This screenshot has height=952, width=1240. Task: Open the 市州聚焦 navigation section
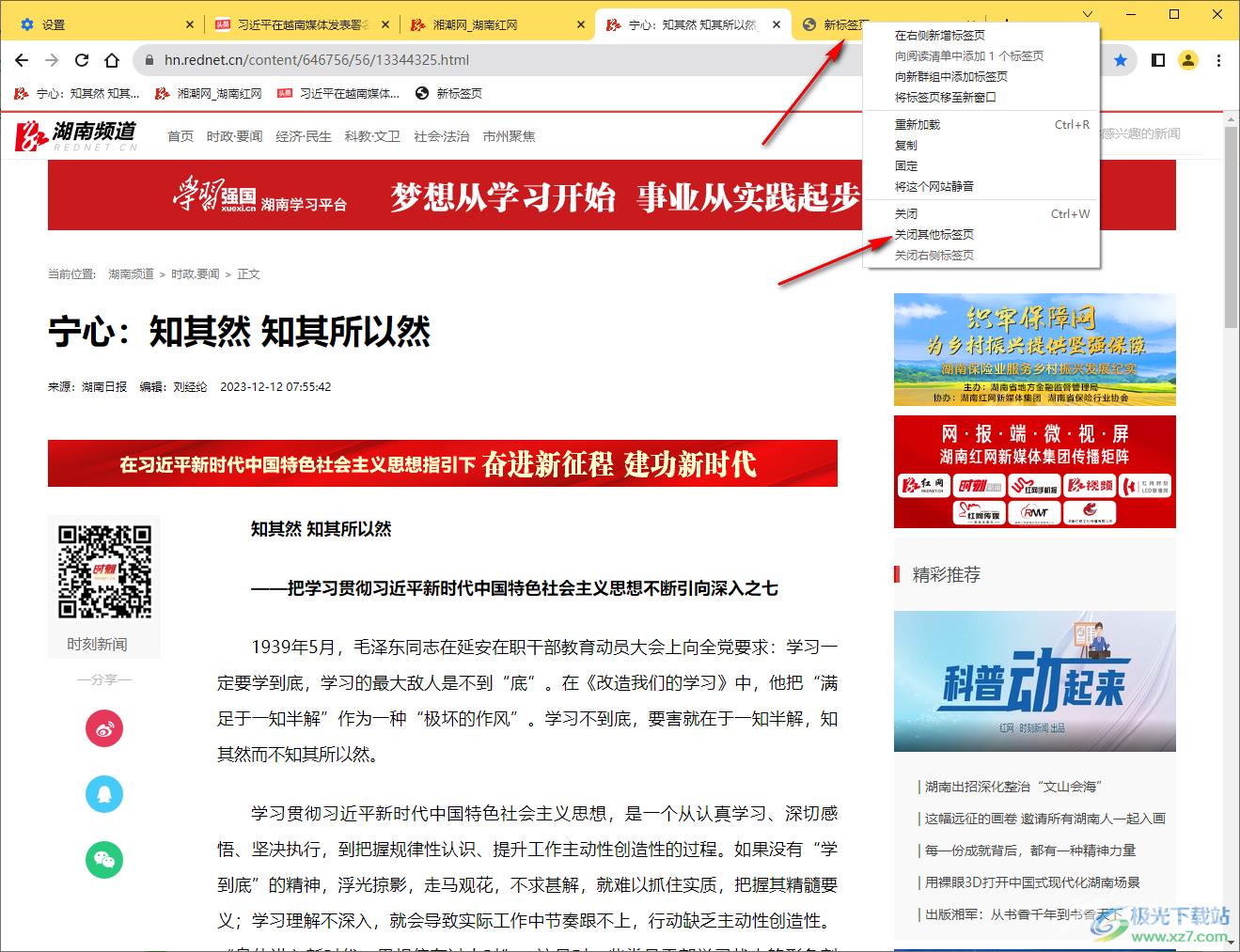click(509, 136)
